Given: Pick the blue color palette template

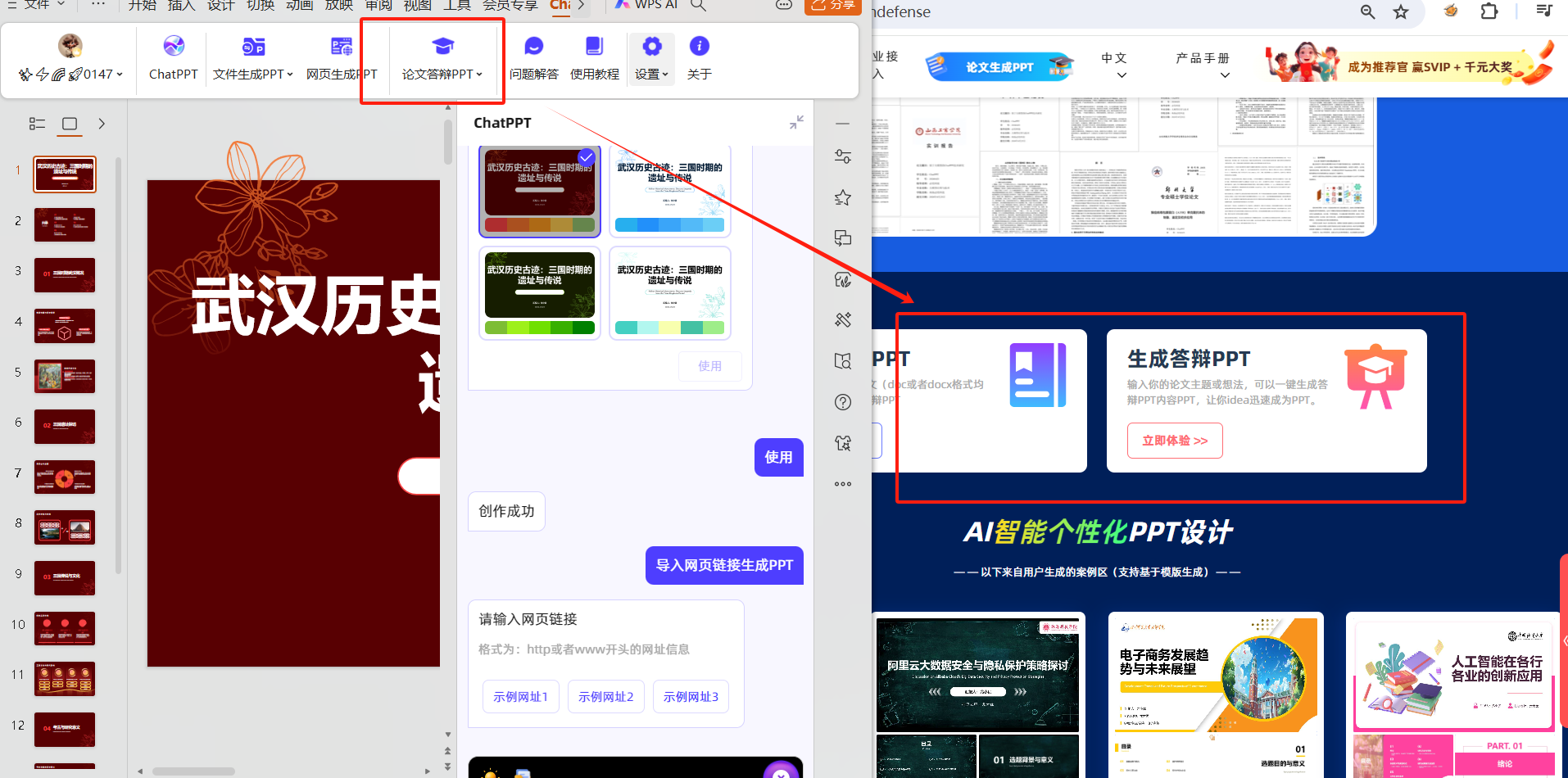Looking at the screenshot, I should (669, 192).
